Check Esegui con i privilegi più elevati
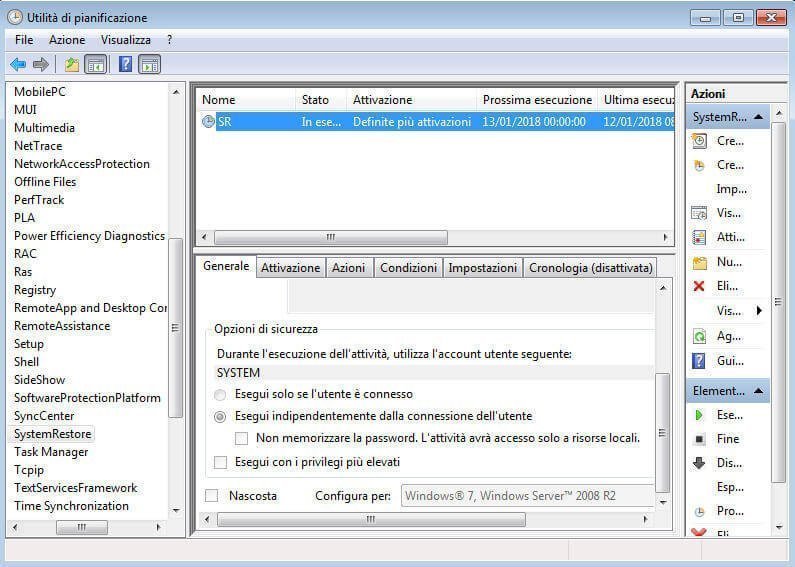Image resolution: width=795 pixels, height=567 pixels. (220, 462)
